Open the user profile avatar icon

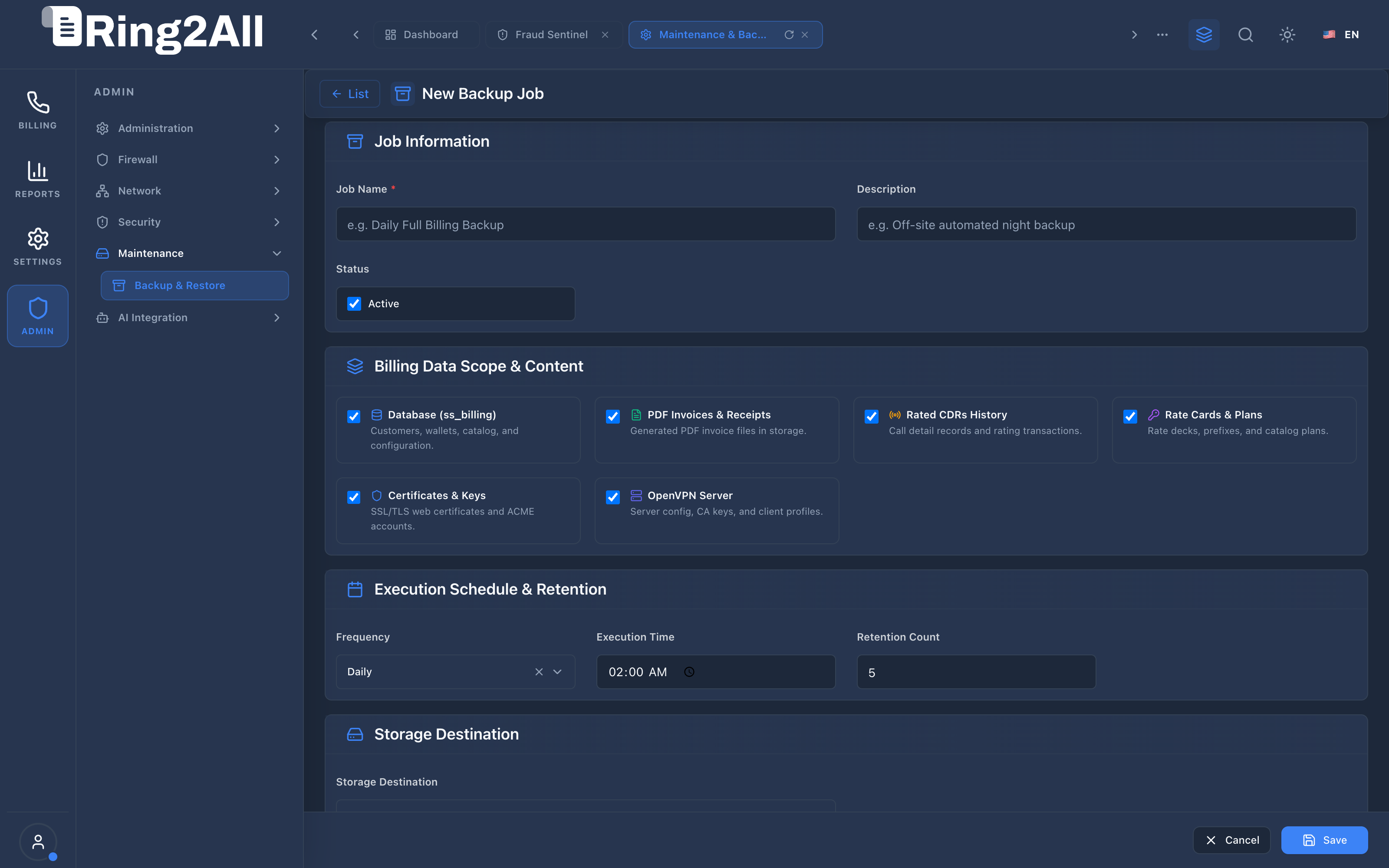[38, 842]
